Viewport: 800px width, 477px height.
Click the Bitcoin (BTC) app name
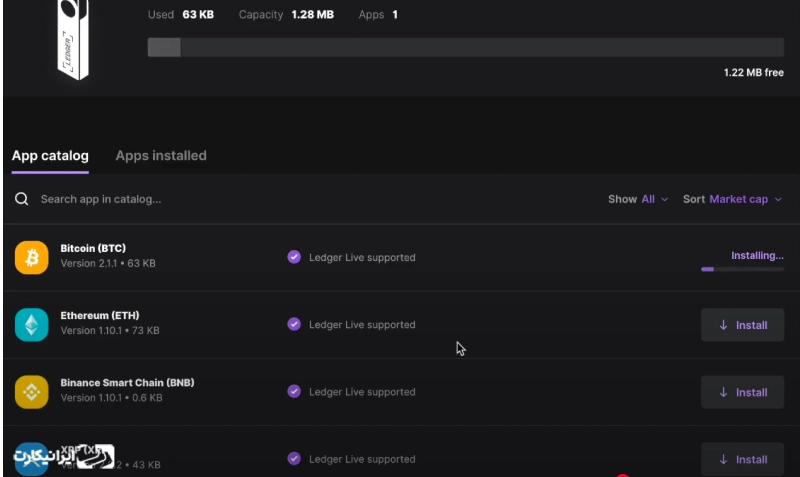pyautogui.click(x=93, y=248)
